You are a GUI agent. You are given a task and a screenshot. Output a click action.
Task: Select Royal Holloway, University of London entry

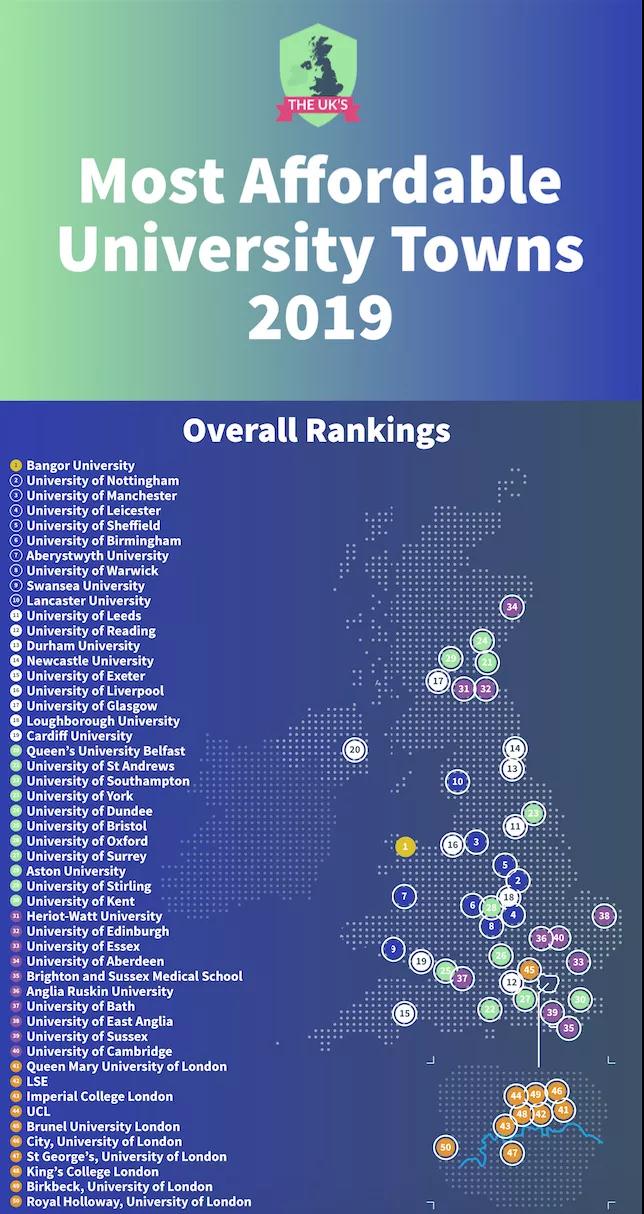tap(138, 1201)
